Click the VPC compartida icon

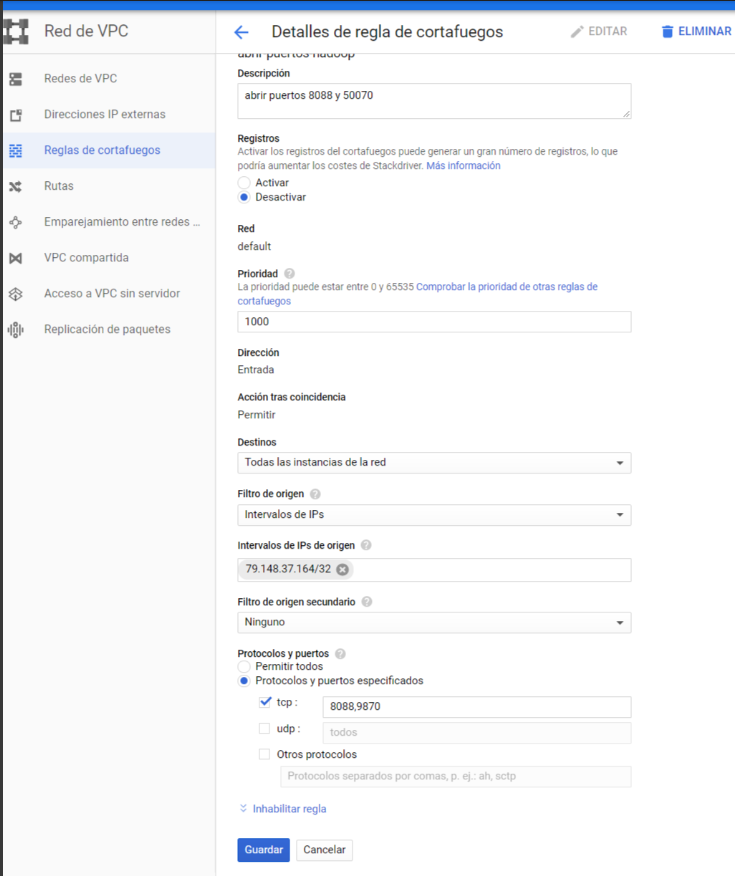click(x=16, y=258)
